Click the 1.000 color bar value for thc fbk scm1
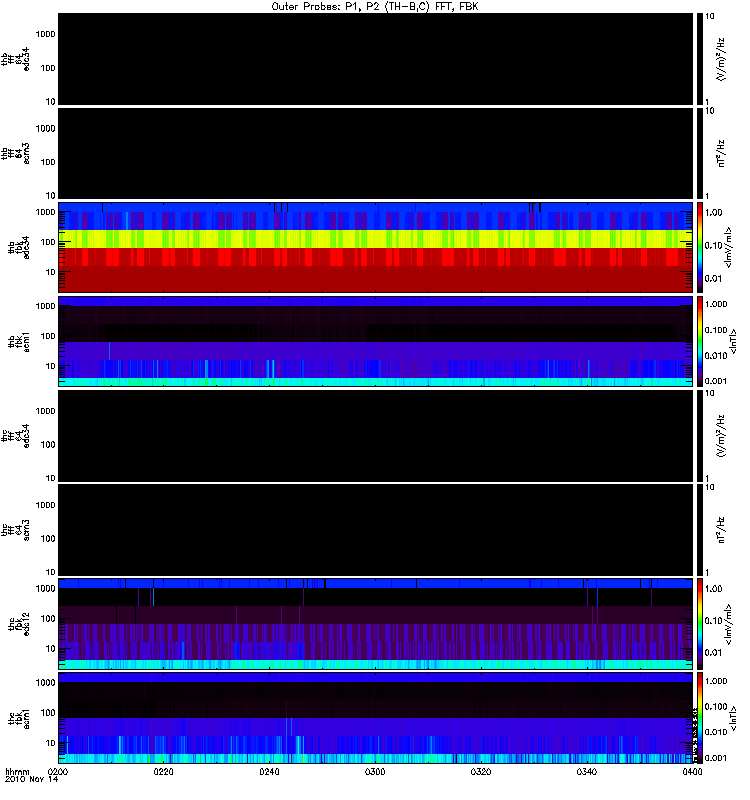The image size is (750, 800). tap(716, 681)
